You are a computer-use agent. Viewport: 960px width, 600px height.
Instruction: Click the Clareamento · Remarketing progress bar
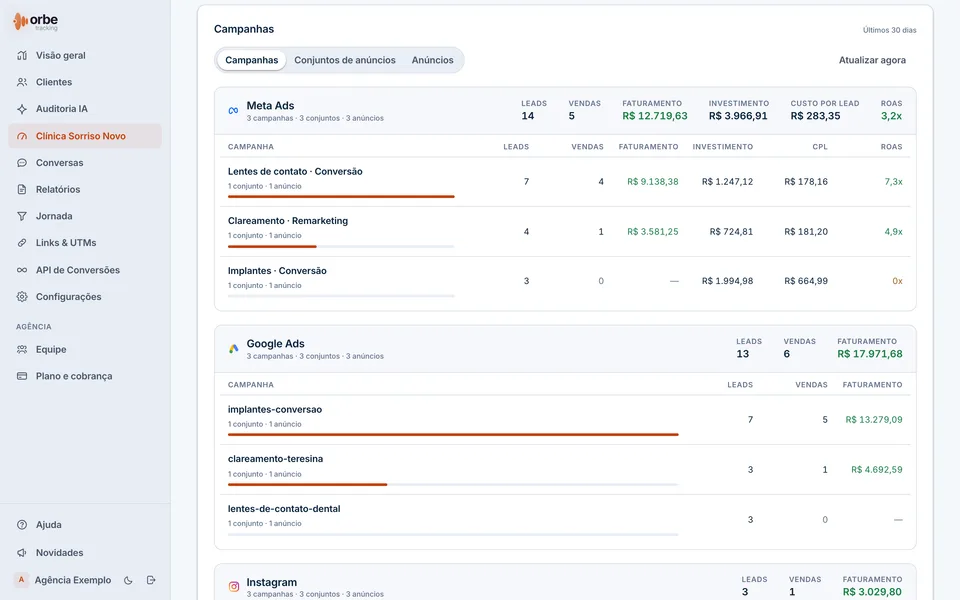click(x=341, y=246)
